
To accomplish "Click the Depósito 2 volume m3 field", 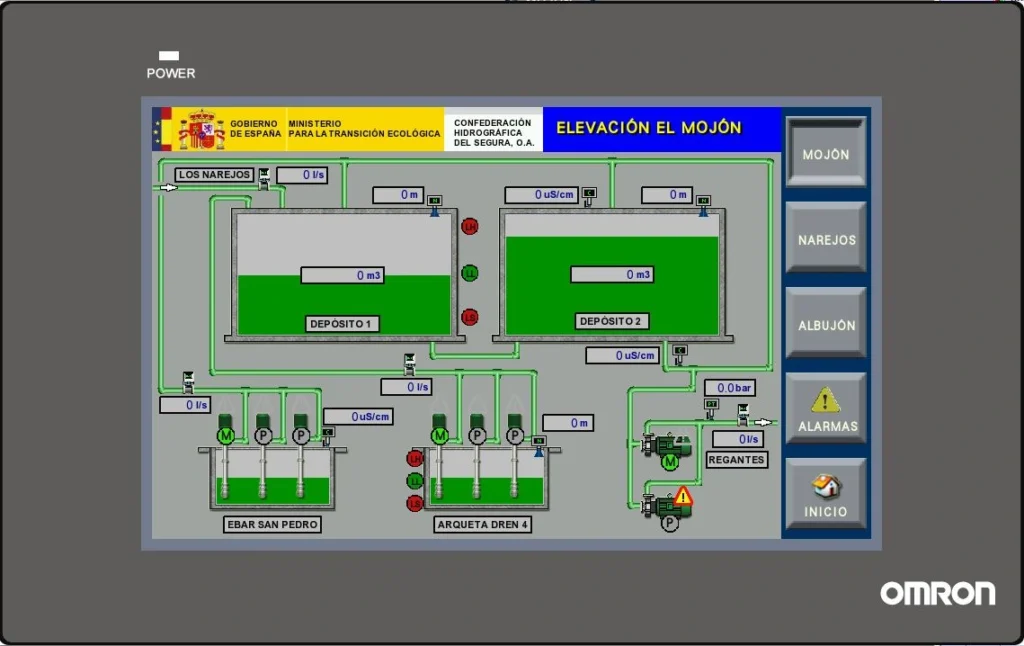I will (x=612, y=274).
